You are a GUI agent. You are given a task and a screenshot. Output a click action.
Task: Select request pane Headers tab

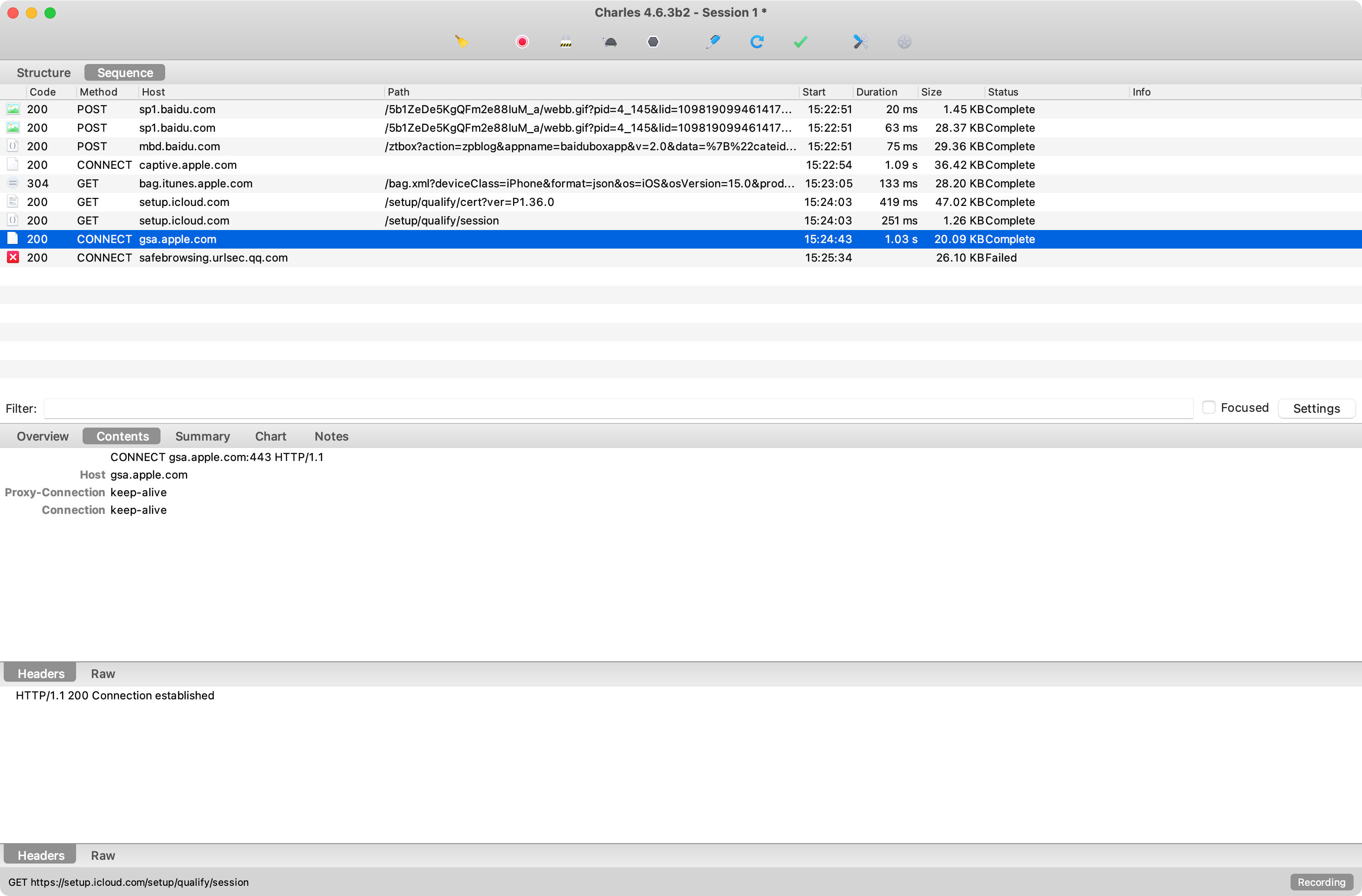click(41, 673)
